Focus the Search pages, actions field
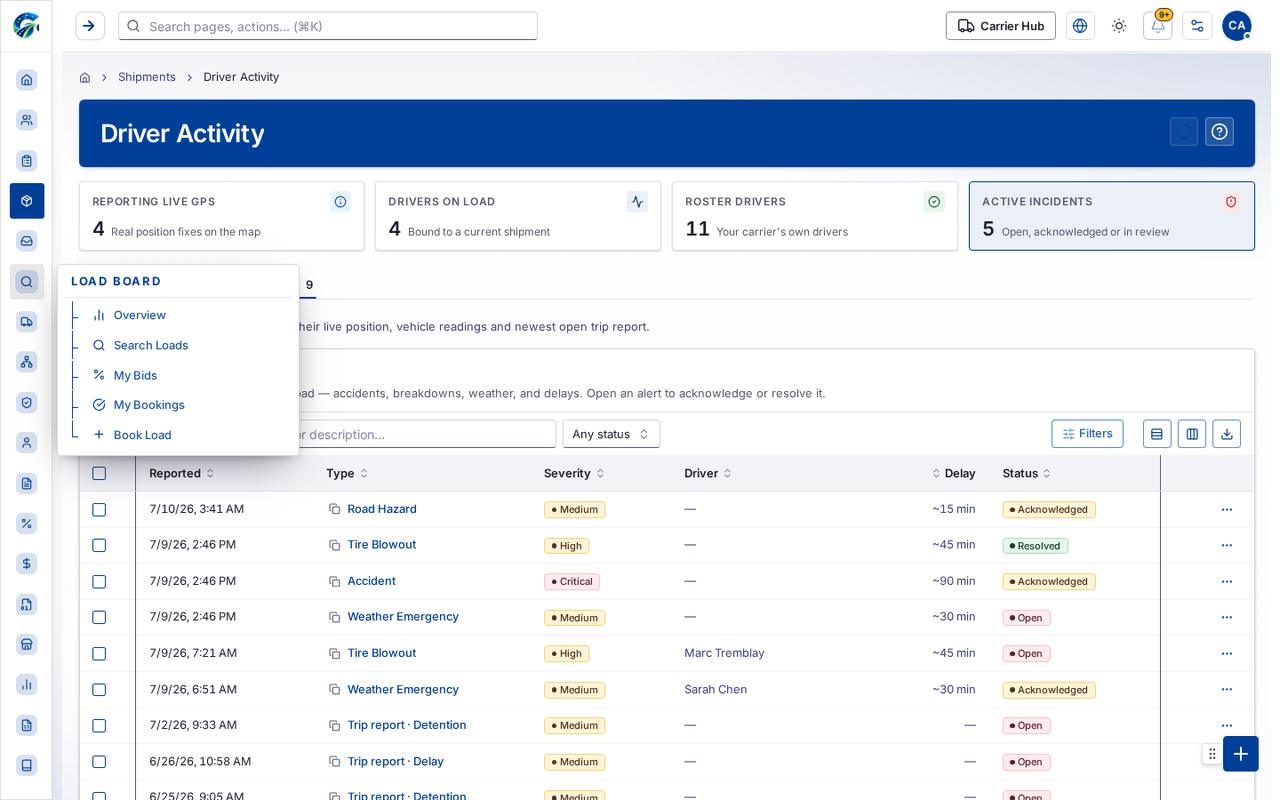The width and height of the screenshot is (1280, 800). [x=328, y=26]
